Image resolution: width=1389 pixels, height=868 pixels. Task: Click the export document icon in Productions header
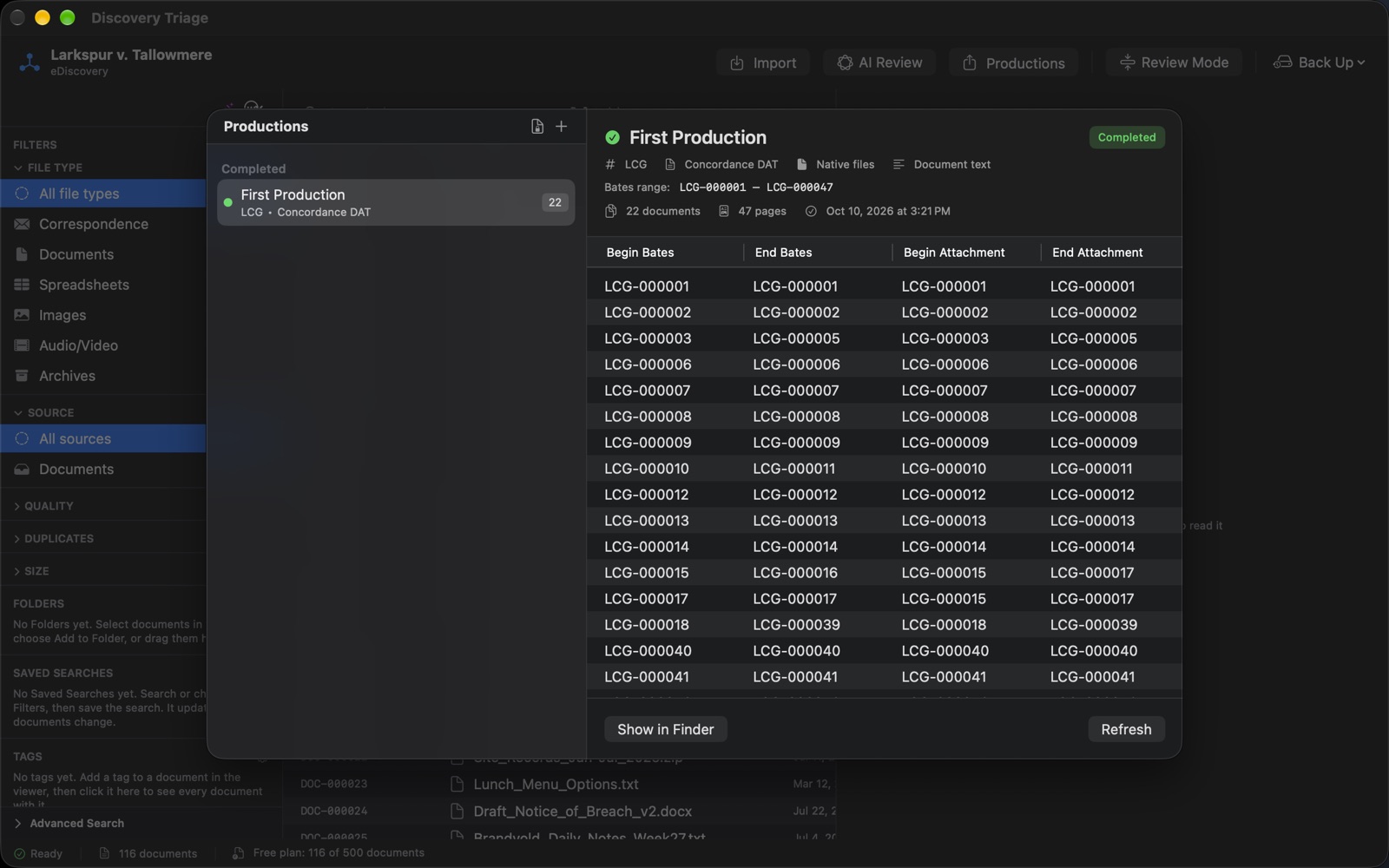[537, 127]
